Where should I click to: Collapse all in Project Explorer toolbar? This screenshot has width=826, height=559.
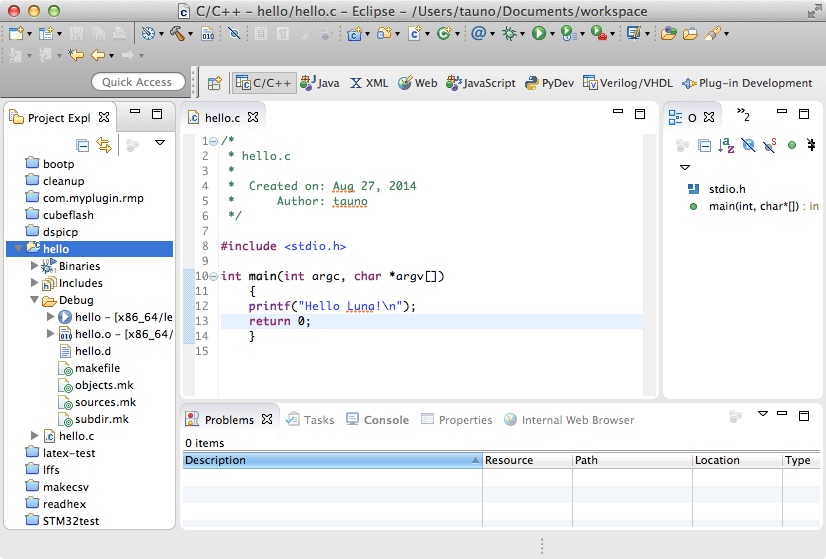point(83,145)
